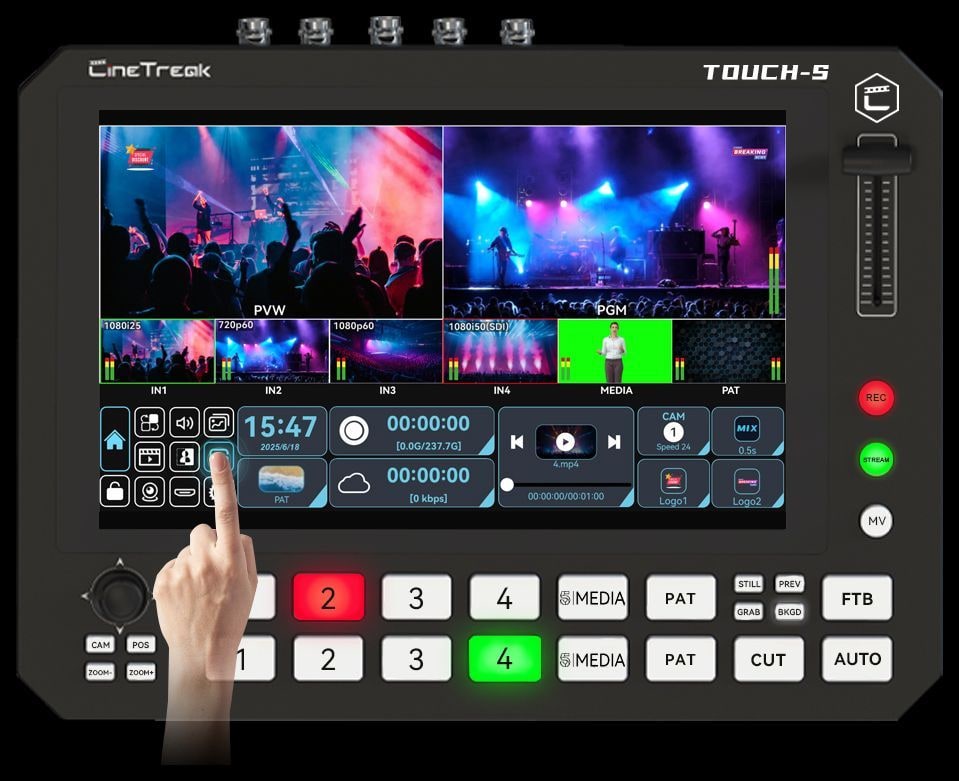Select the green-screen MEDIA source thumbnail
This screenshot has height=781, width=959.
615,352
